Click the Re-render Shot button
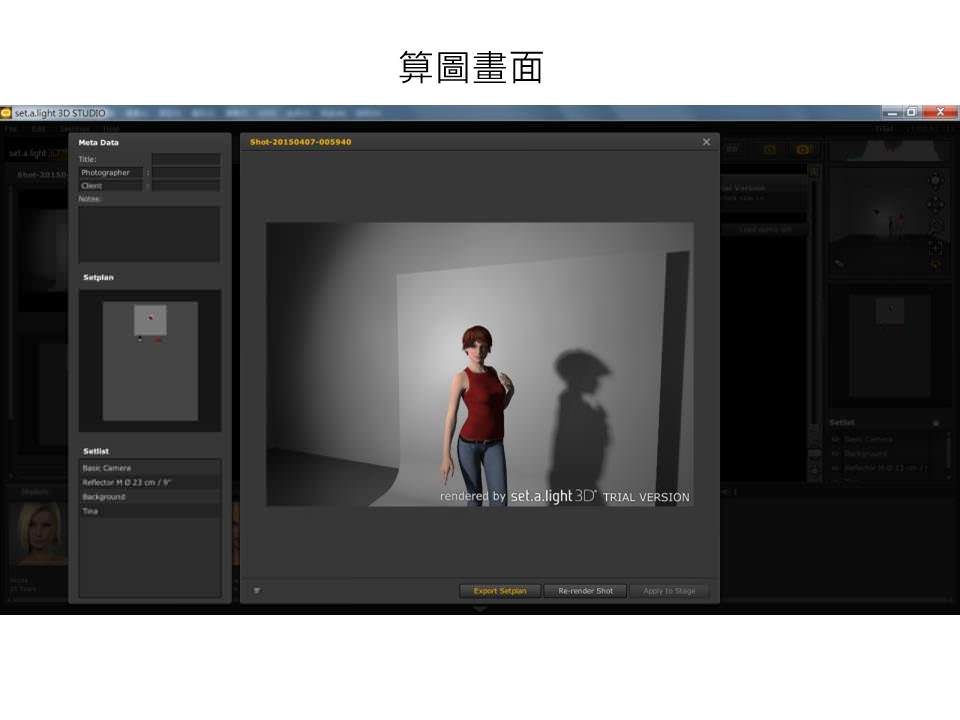 tap(585, 591)
